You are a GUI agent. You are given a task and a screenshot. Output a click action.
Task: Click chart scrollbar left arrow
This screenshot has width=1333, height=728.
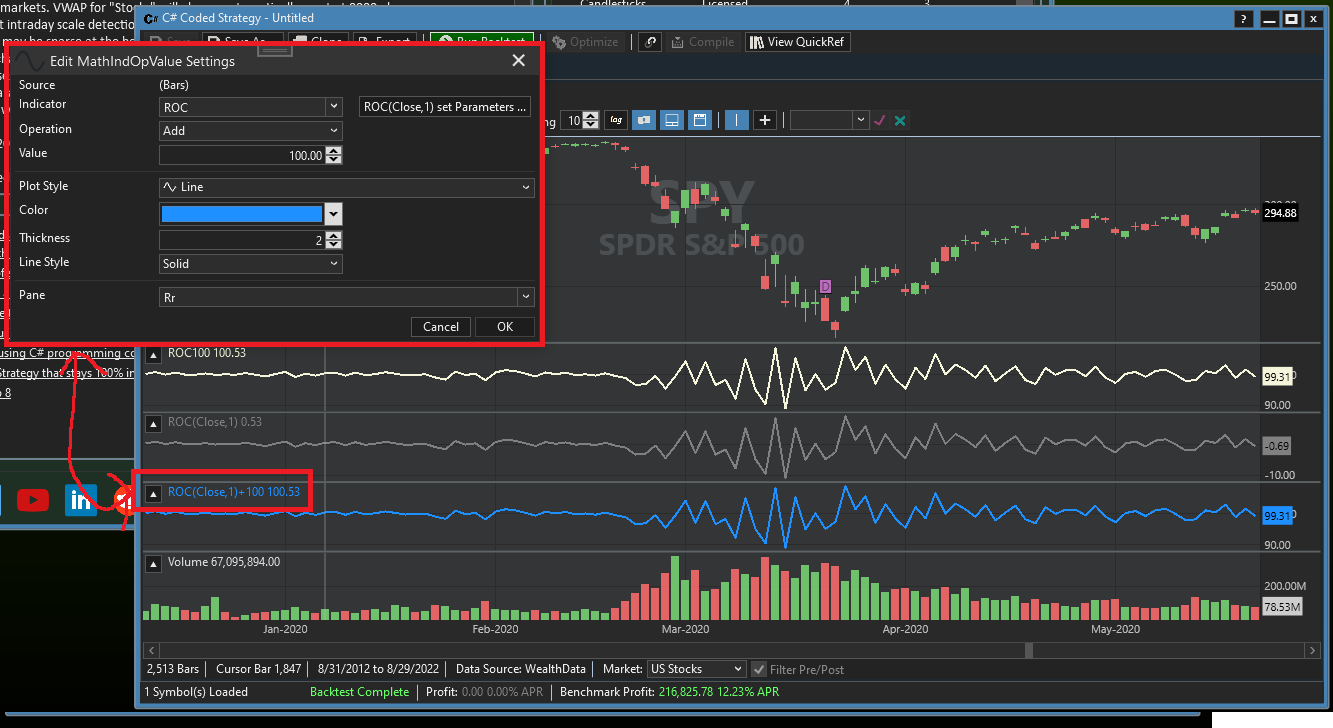152,650
